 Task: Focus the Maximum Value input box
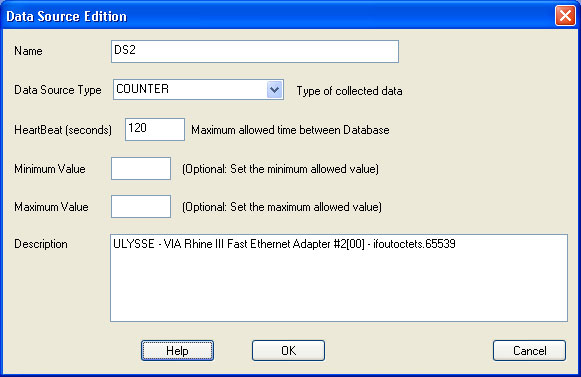(x=141, y=206)
